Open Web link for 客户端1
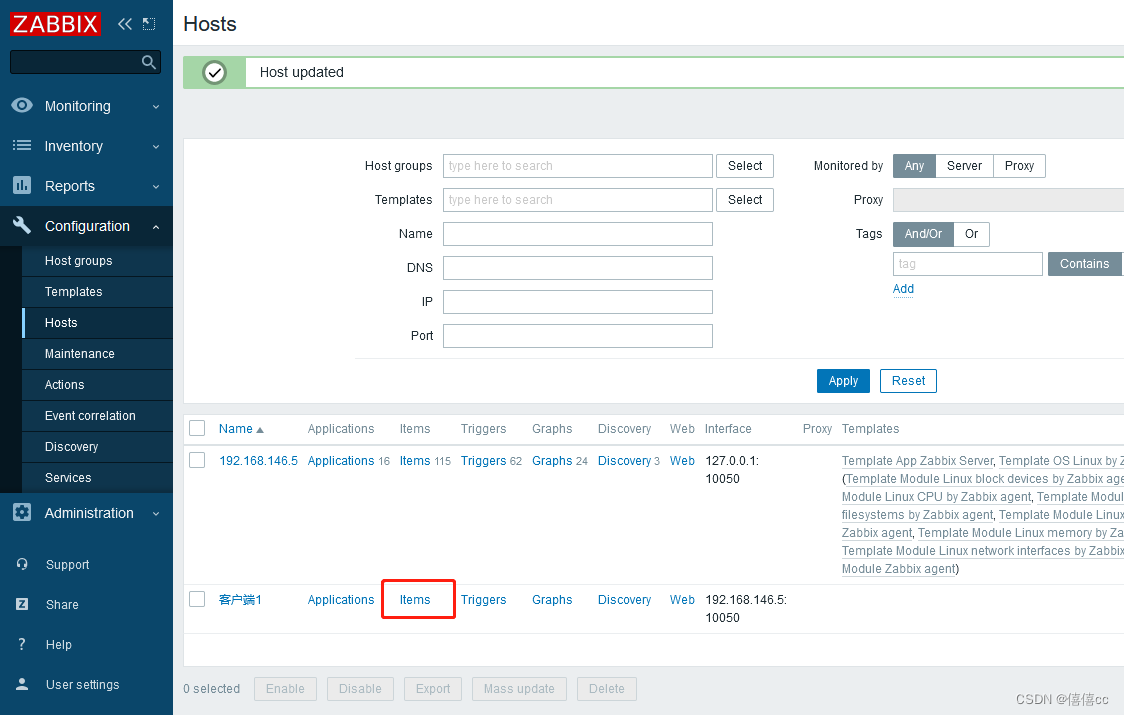The width and height of the screenshot is (1124, 715). click(x=682, y=600)
